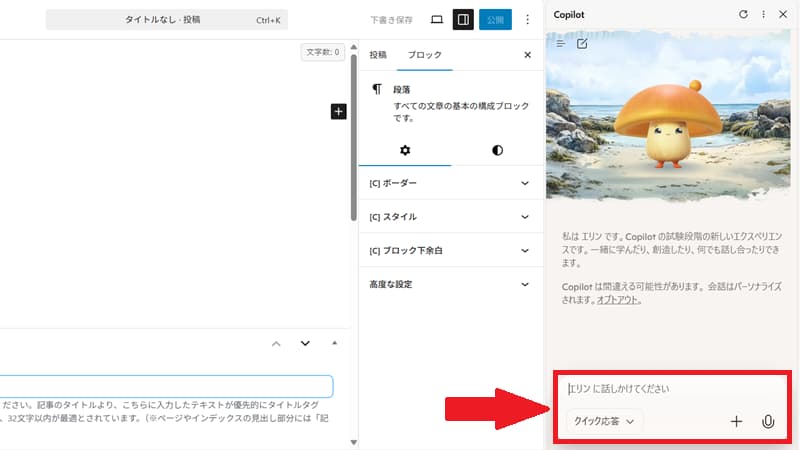Open Copilot pane more options menu
800x450 pixels.
pyautogui.click(x=763, y=14)
